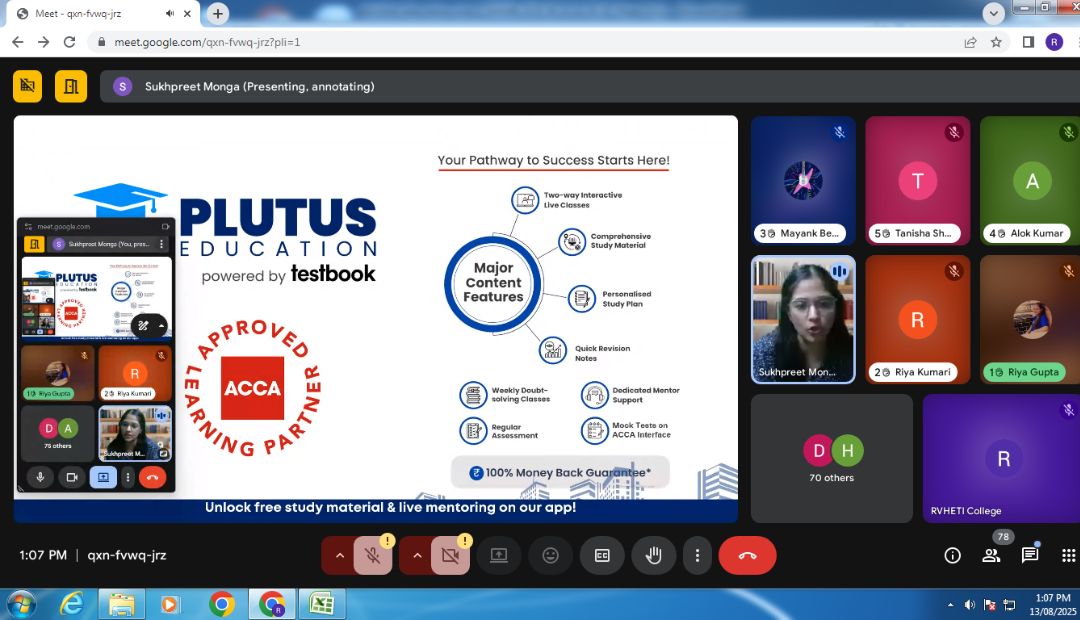The height and width of the screenshot is (620, 1080).
Task: Click the Meet URL address bar
Action: click(x=500, y=42)
